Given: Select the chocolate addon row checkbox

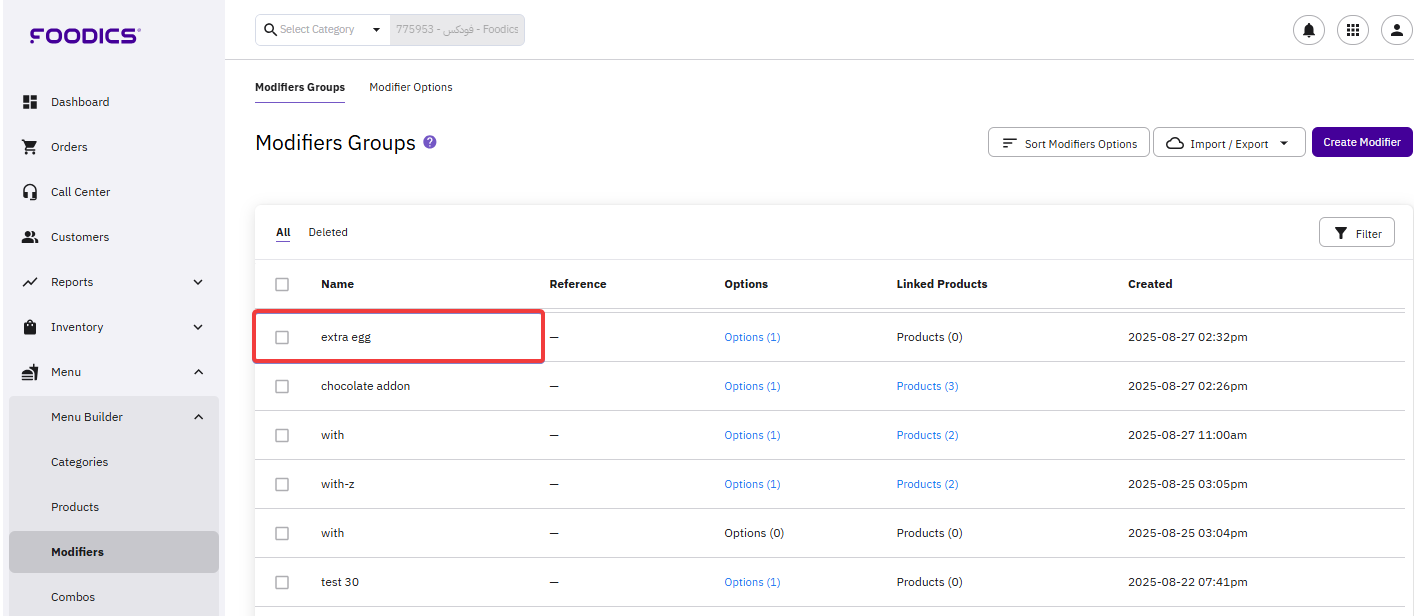Looking at the screenshot, I should 282,386.
